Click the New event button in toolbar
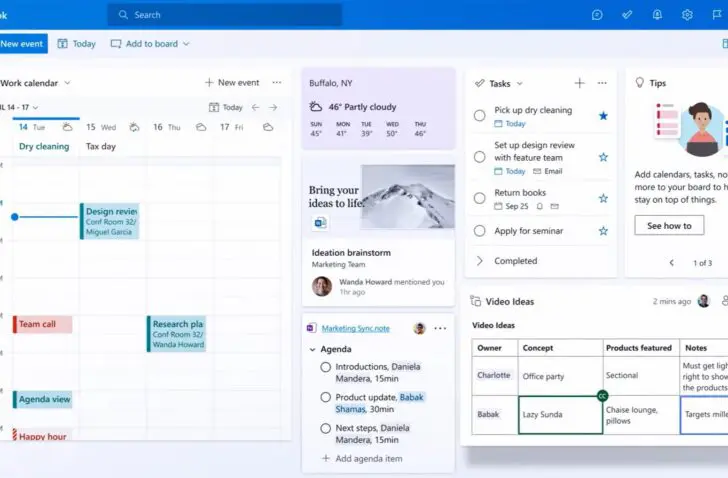This screenshot has height=478, width=728. click(x=22, y=44)
